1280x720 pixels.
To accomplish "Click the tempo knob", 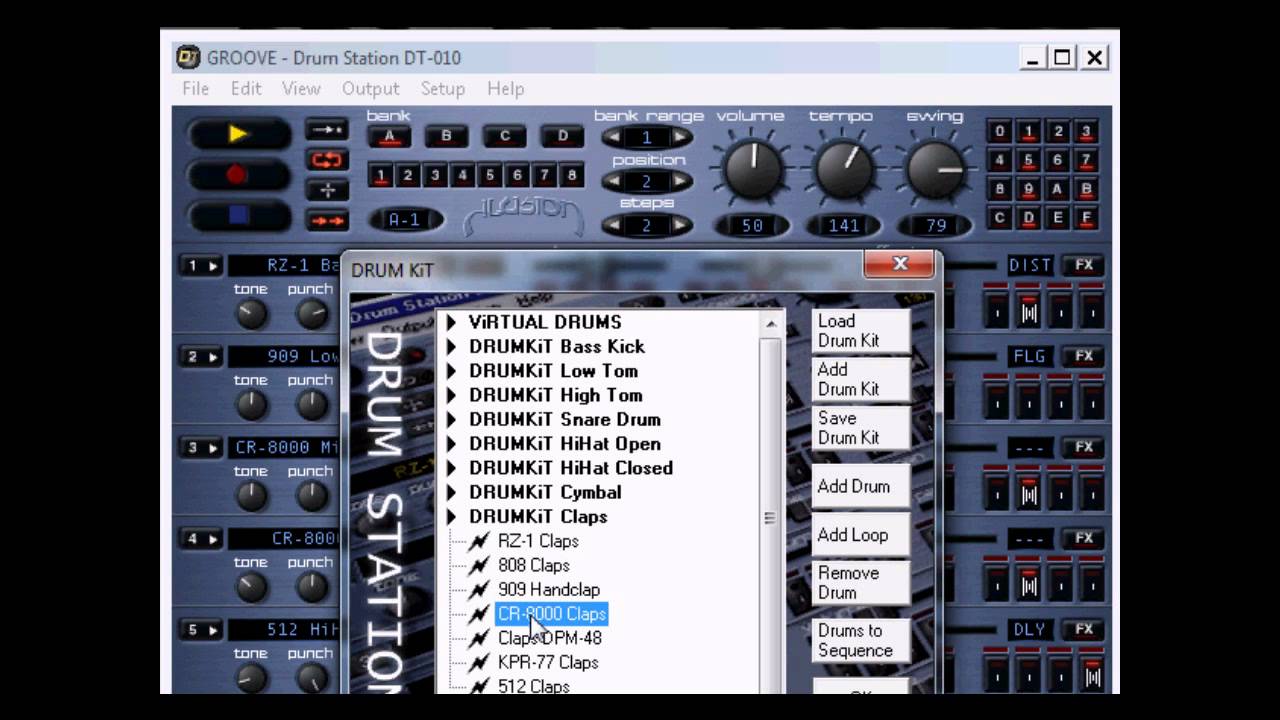I will [844, 168].
